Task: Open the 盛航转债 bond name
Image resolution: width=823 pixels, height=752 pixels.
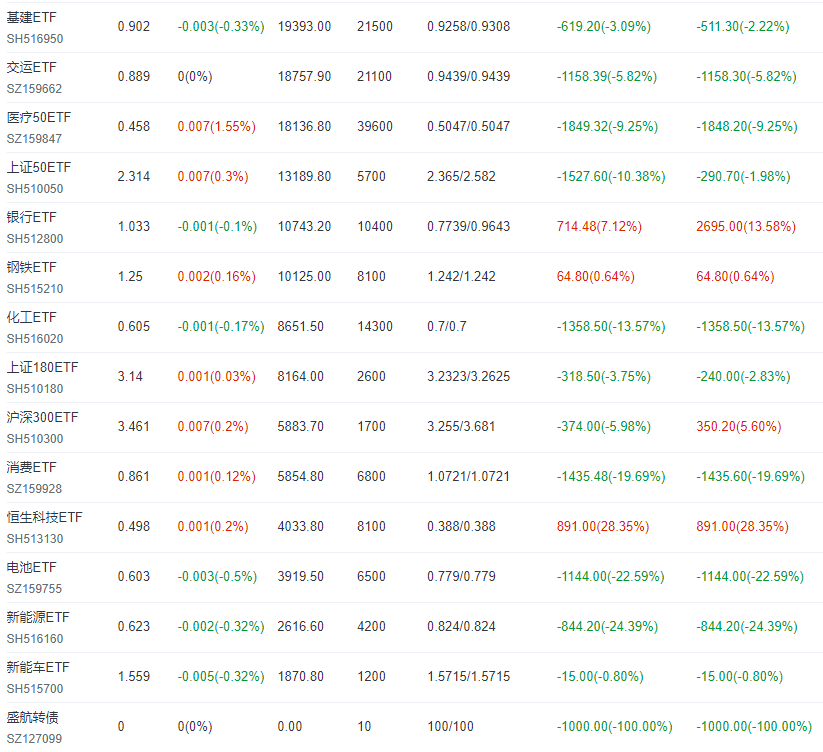Action: click(x=33, y=717)
